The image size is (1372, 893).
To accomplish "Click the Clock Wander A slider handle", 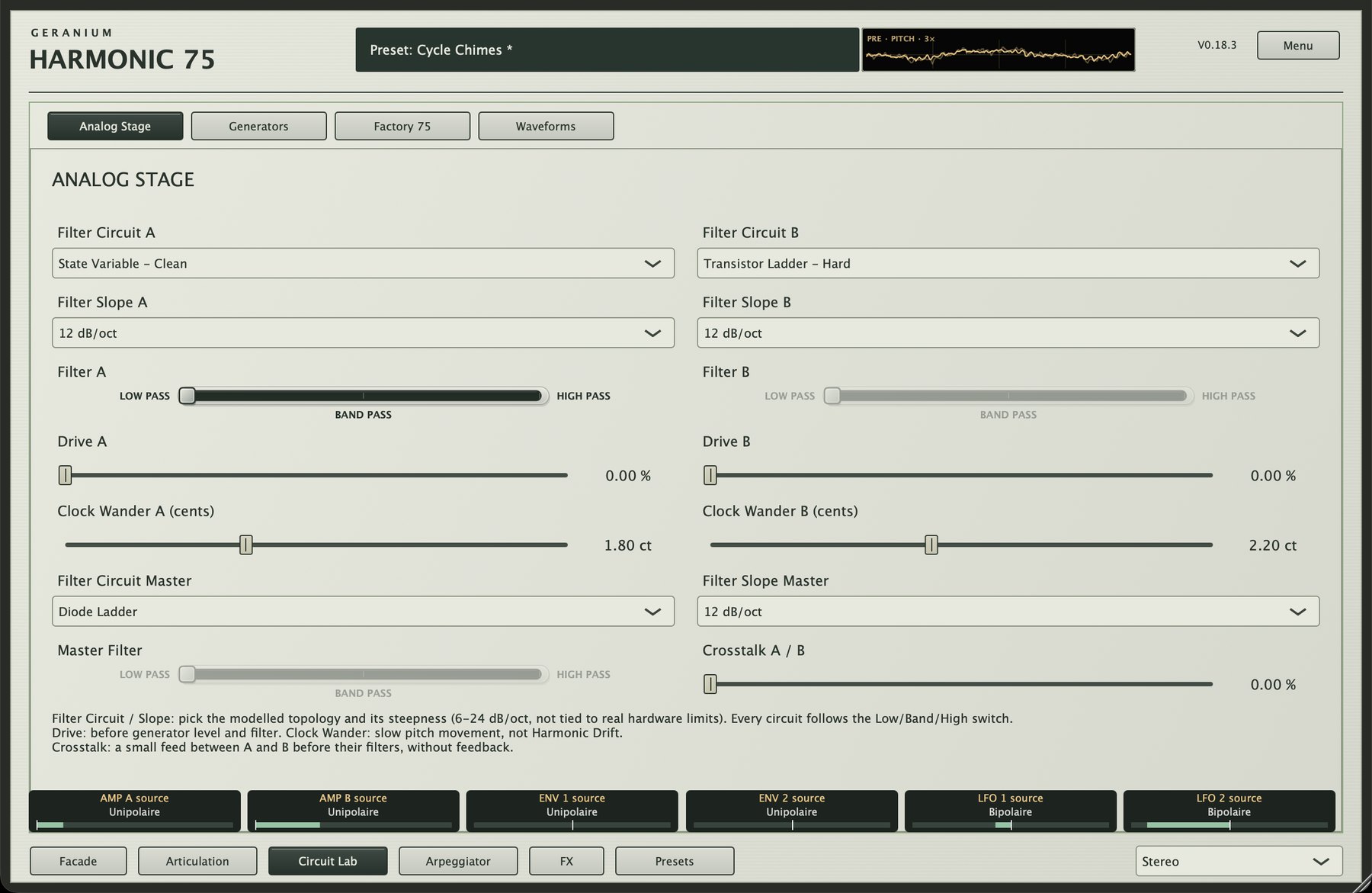I will 245,544.
